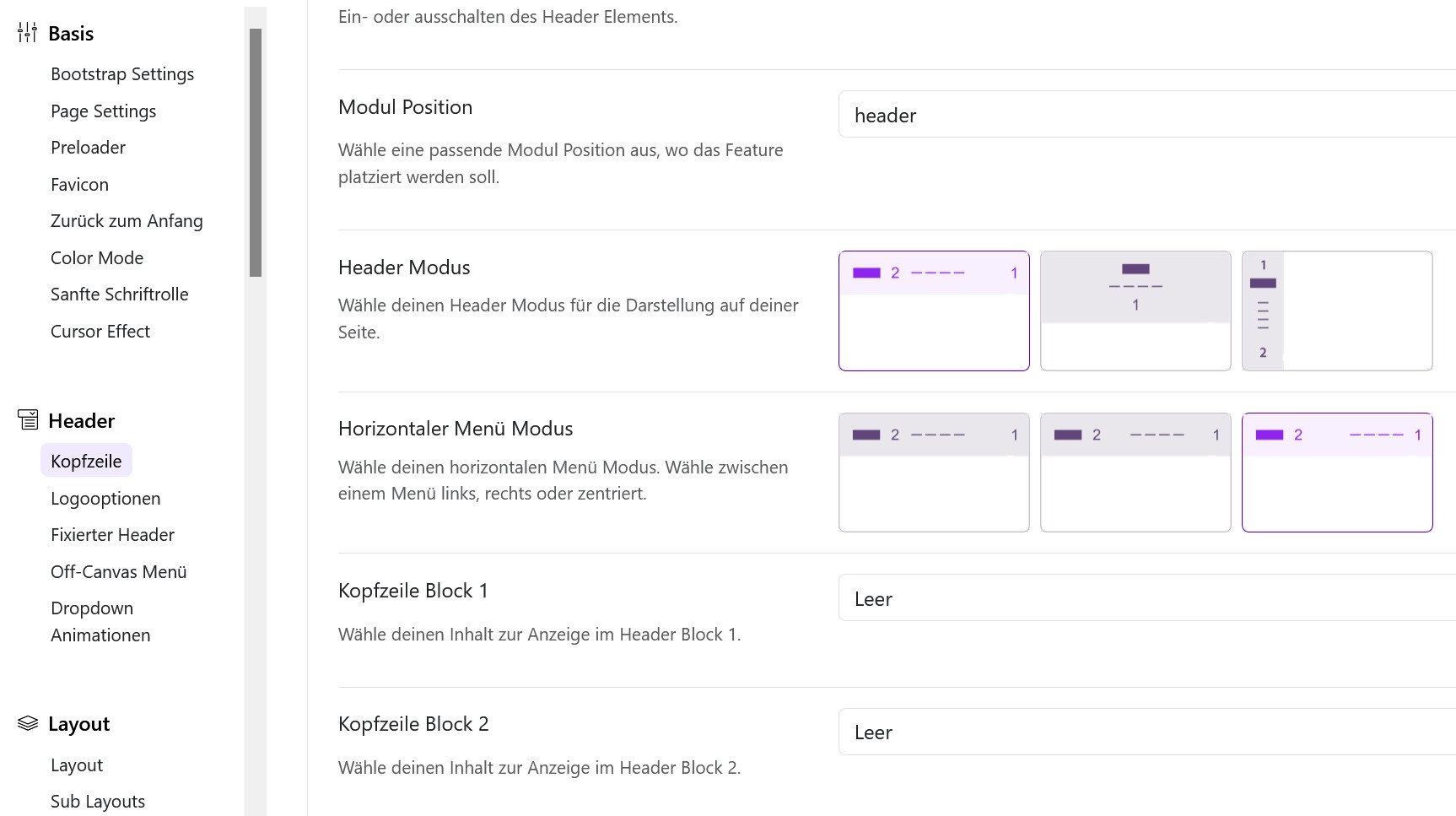1456x816 pixels.
Task: Switch to Logooptionen settings
Action: [x=105, y=498]
